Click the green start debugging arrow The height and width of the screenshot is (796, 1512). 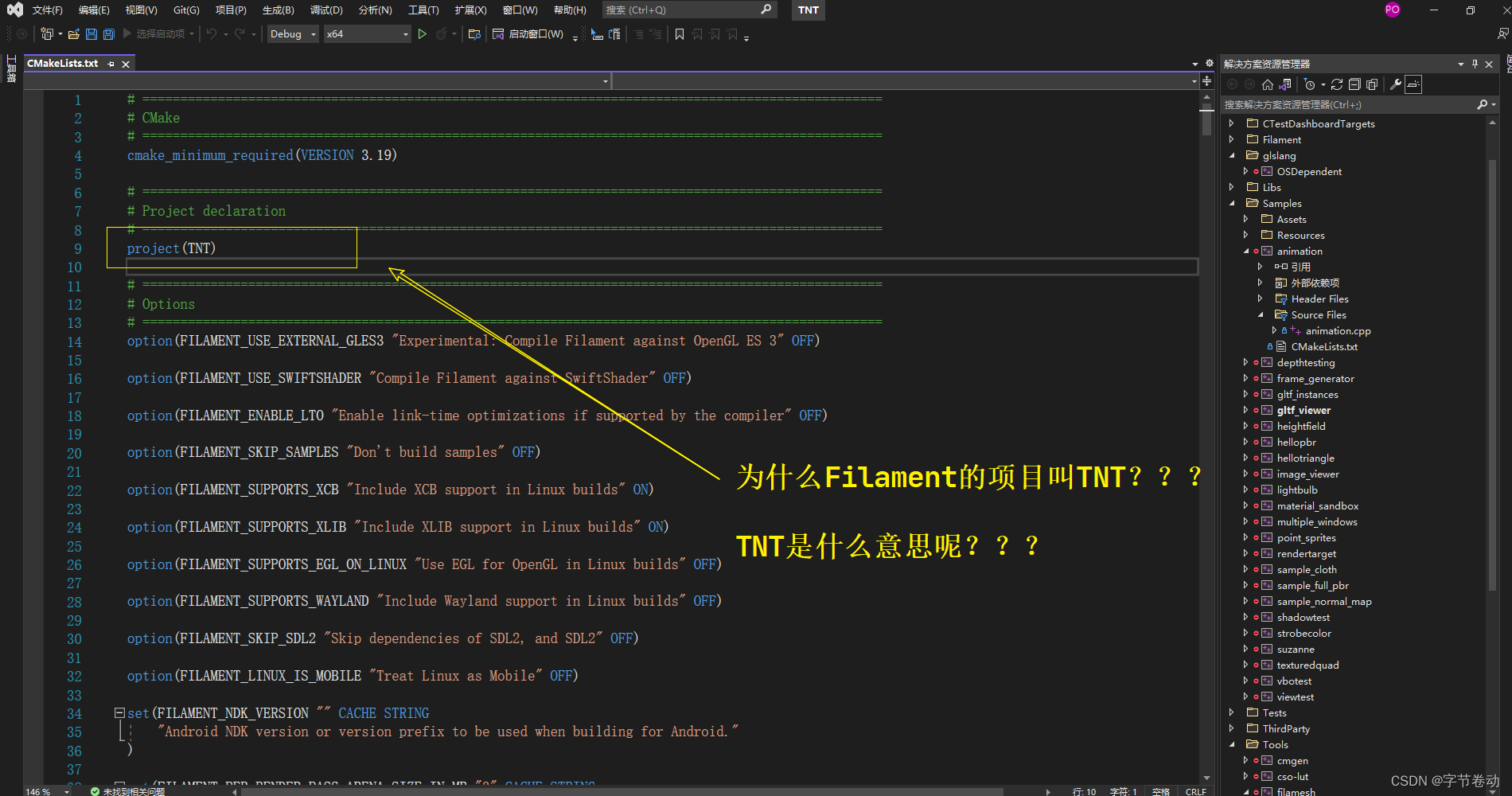[423, 34]
